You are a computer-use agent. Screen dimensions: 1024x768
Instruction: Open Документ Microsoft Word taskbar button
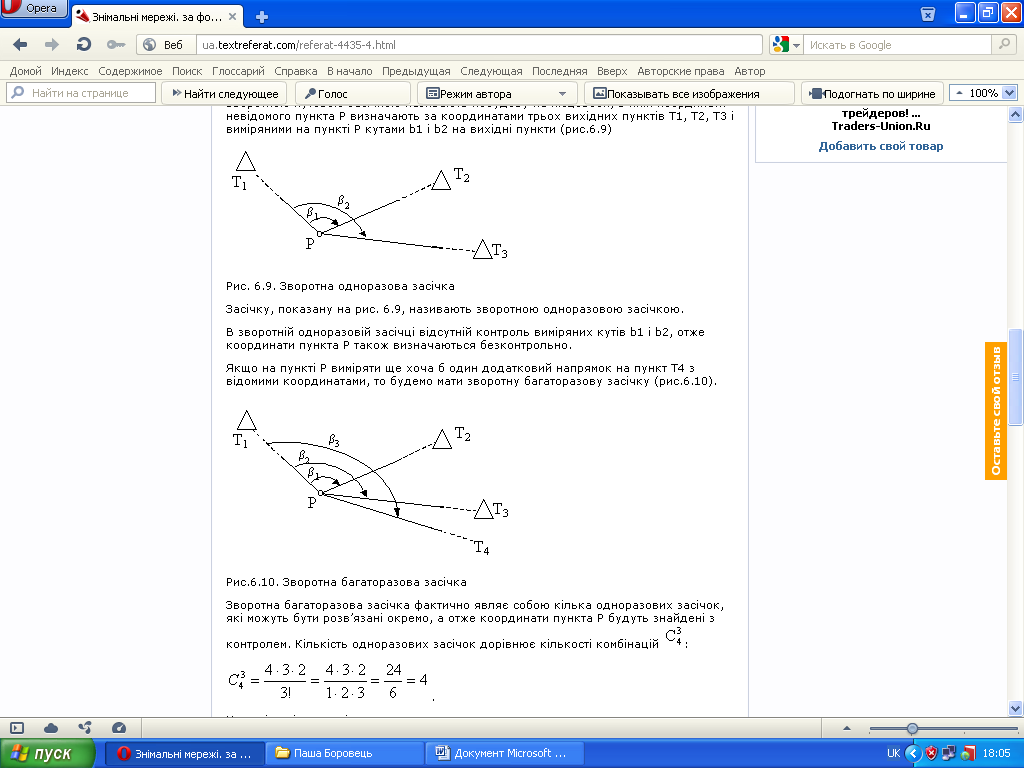[503, 754]
